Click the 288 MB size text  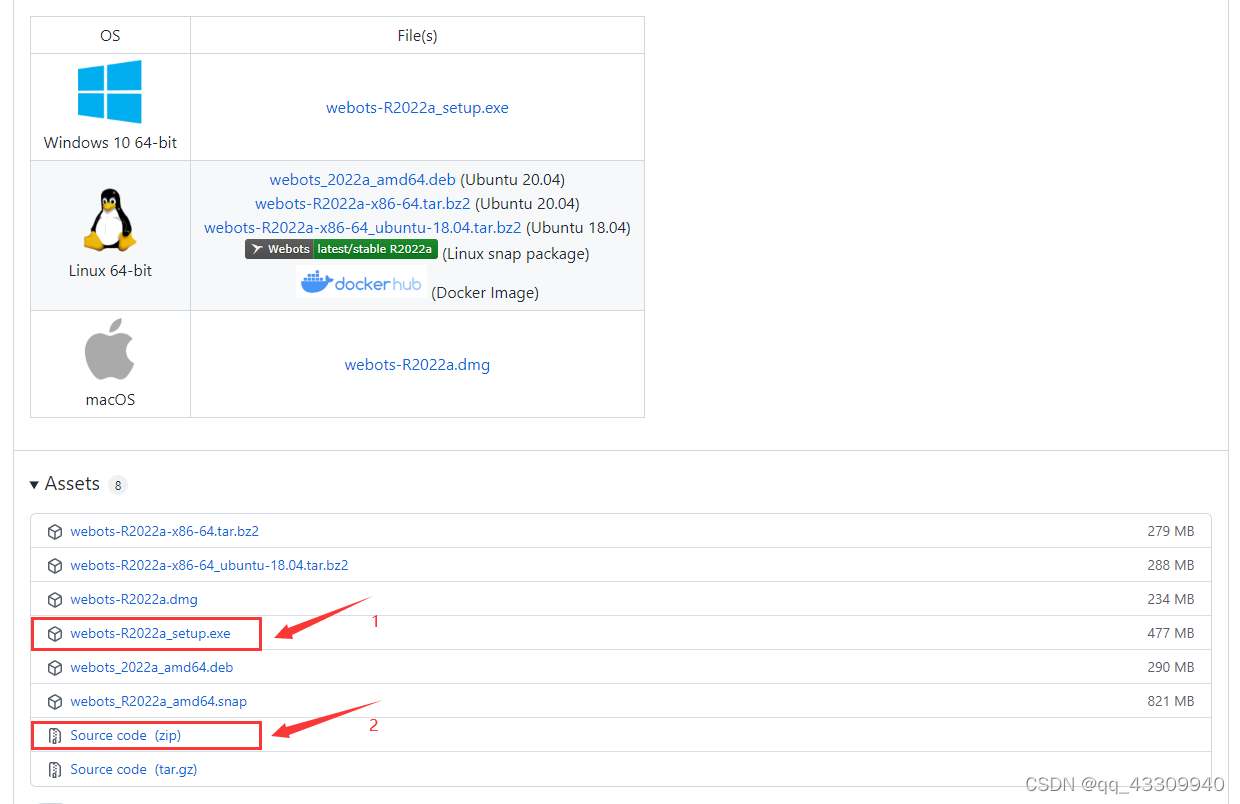coord(1171,566)
